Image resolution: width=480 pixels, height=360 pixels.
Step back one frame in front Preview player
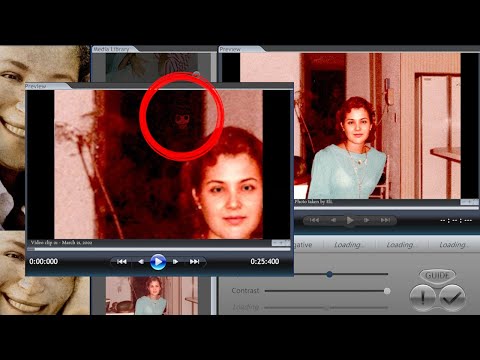point(141,262)
